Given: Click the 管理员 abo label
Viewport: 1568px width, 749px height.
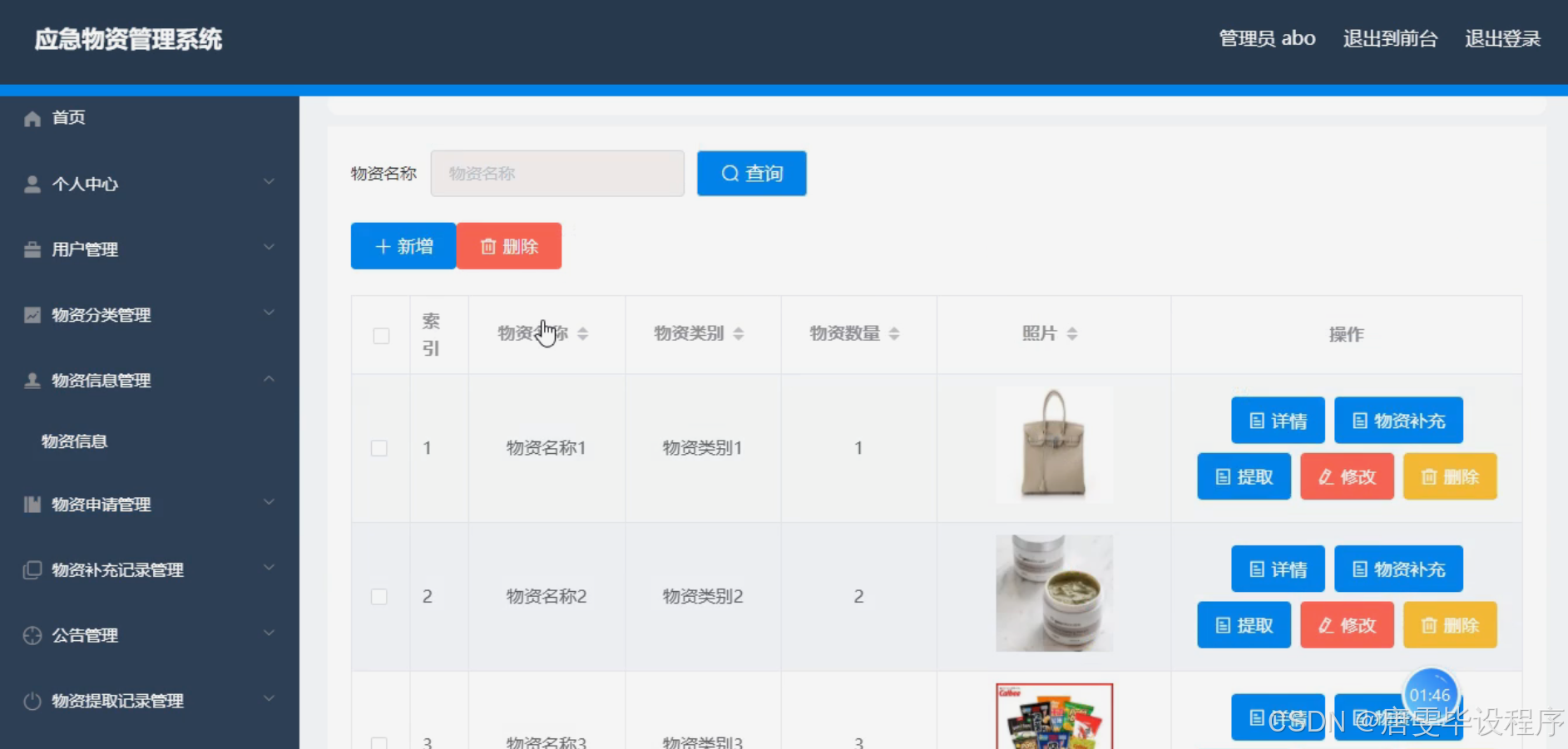Looking at the screenshot, I should pos(1267,39).
